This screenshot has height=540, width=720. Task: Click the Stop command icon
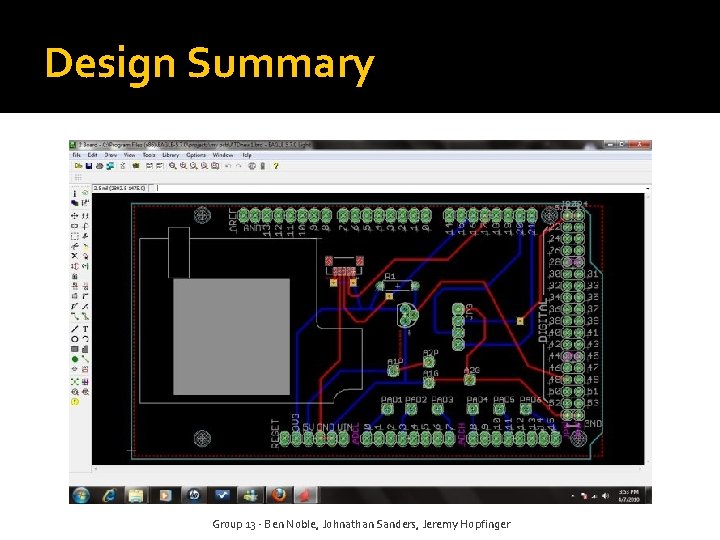click(252, 166)
